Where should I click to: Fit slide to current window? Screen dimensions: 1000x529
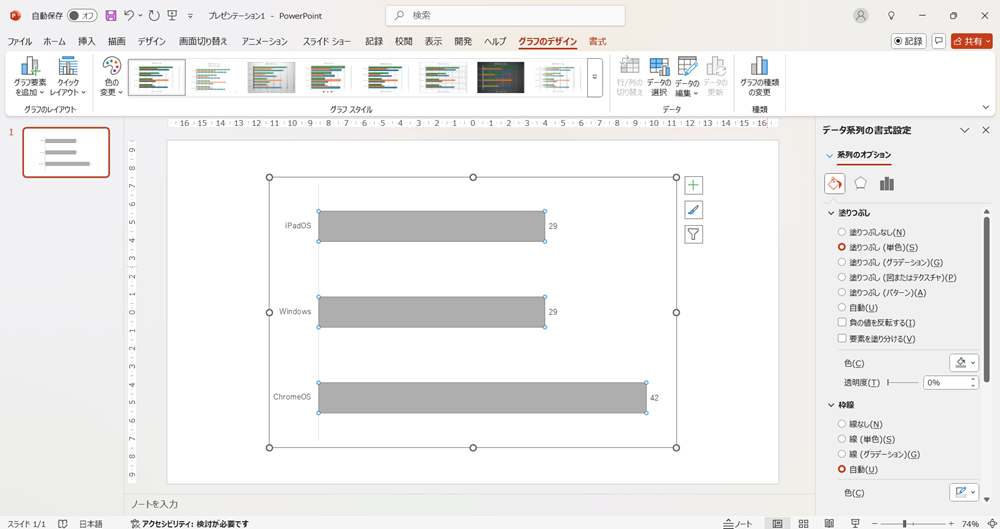(992, 524)
